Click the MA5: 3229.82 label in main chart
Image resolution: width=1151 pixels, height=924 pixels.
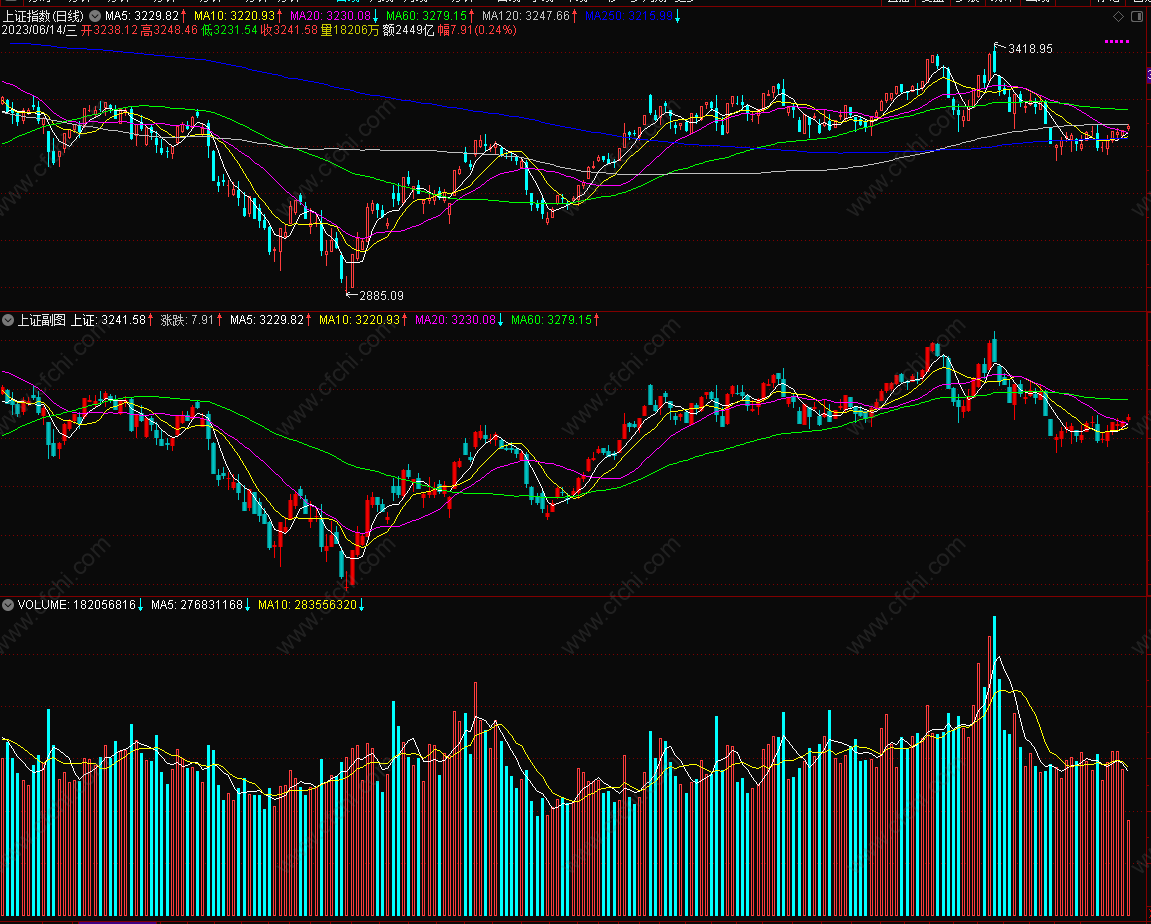pyautogui.click(x=142, y=15)
